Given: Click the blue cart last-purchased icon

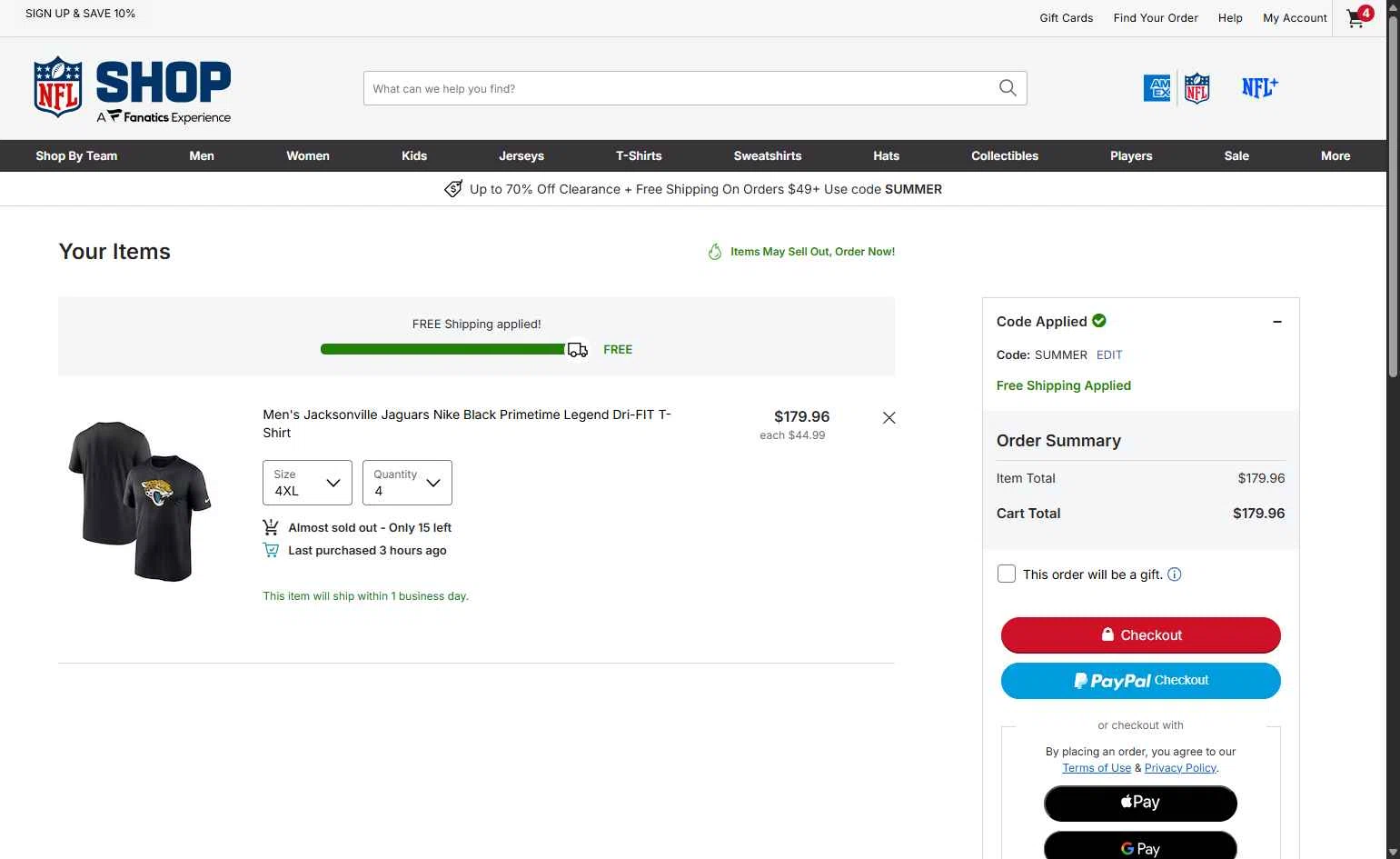Looking at the screenshot, I should click(271, 550).
